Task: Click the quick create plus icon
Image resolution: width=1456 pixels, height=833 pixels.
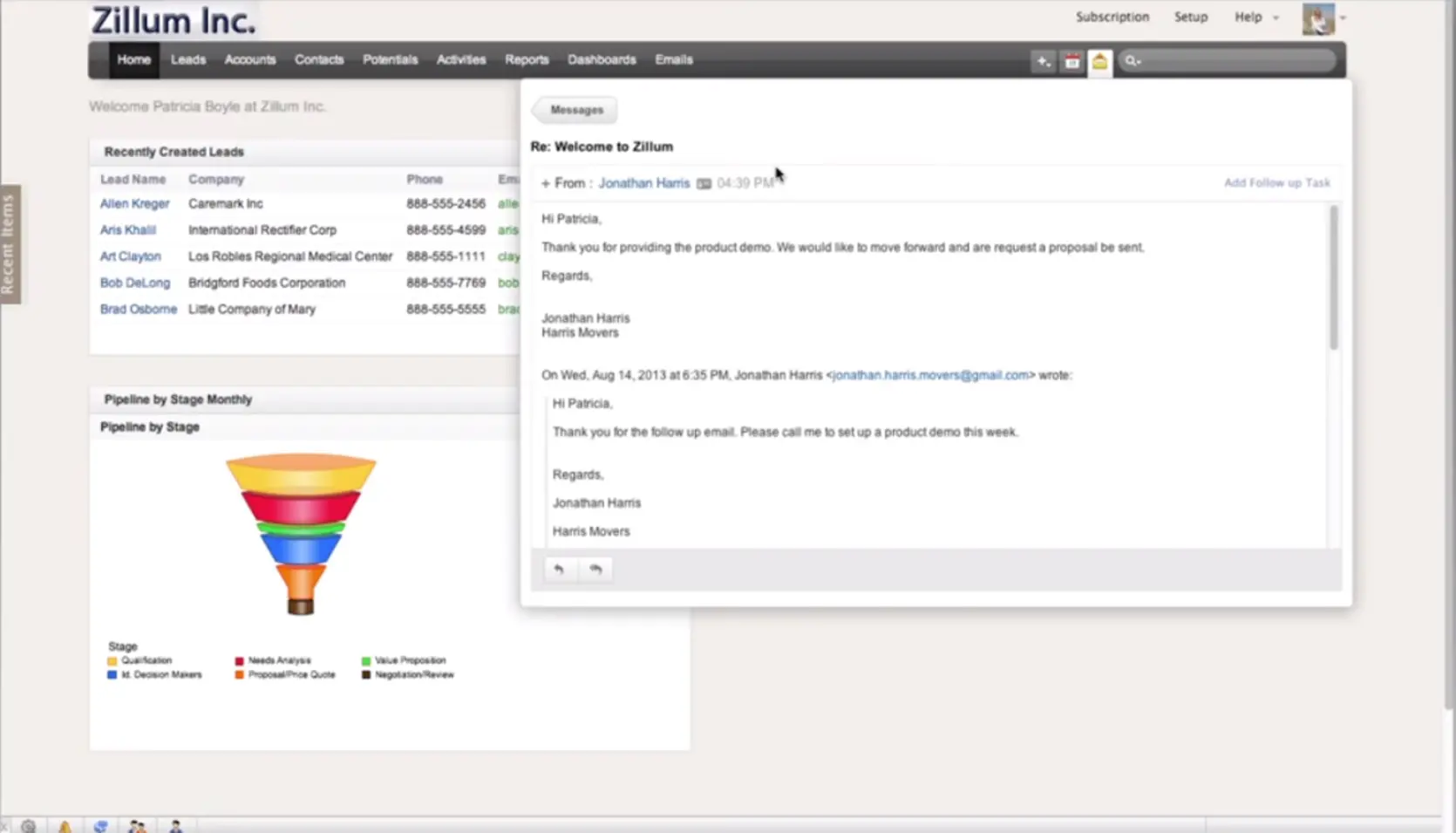Action: (x=1042, y=61)
